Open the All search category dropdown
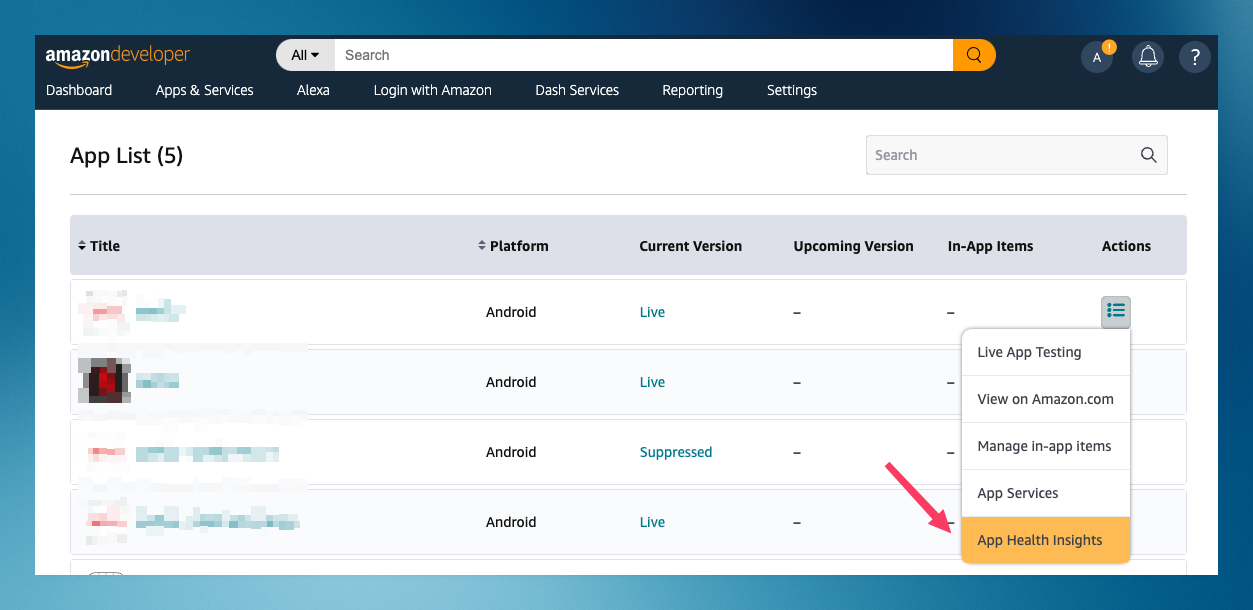 [304, 55]
